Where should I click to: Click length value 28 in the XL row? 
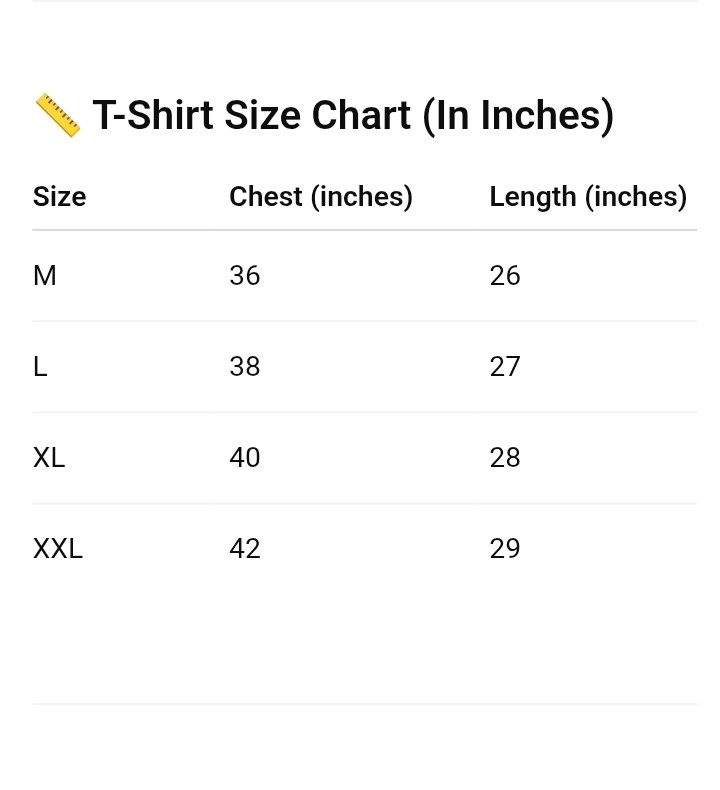tap(505, 458)
